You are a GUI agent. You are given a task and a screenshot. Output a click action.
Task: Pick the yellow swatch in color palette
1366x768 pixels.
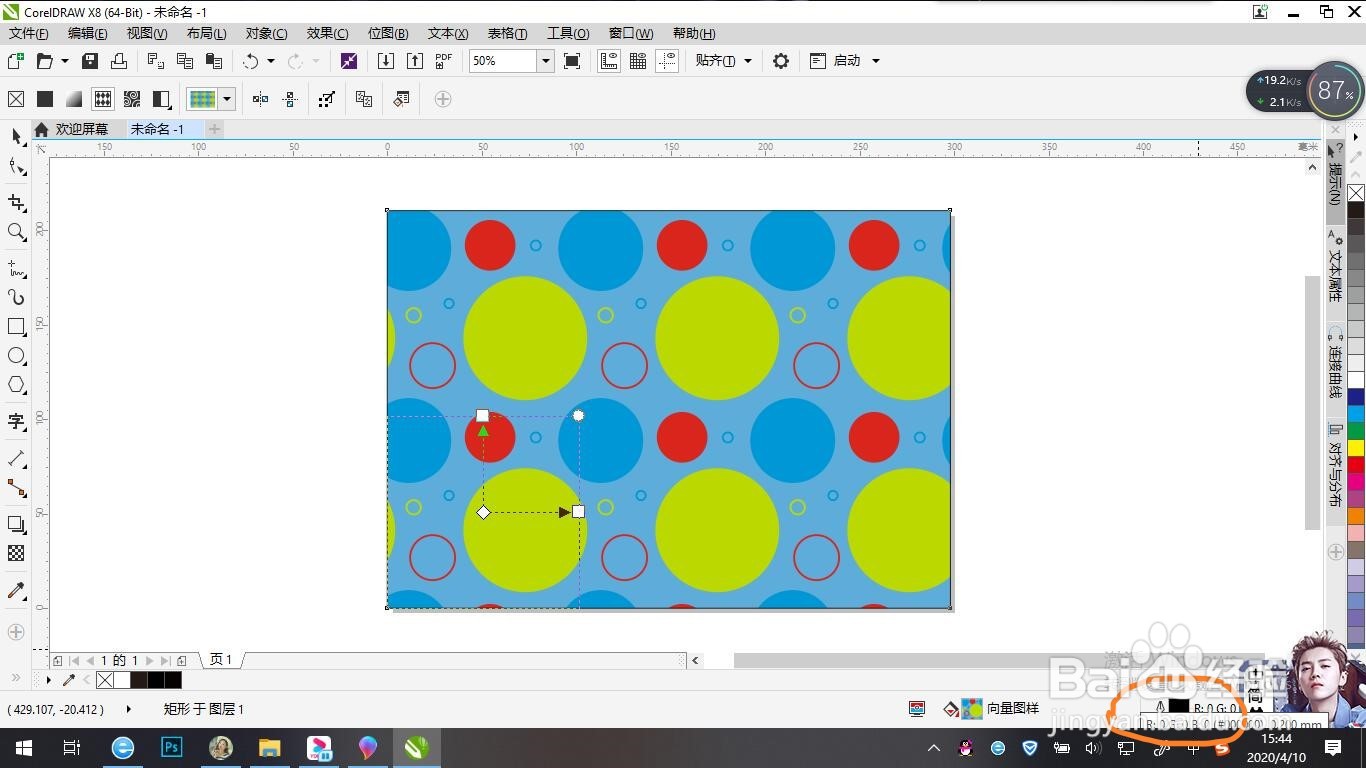click(x=1356, y=447)
